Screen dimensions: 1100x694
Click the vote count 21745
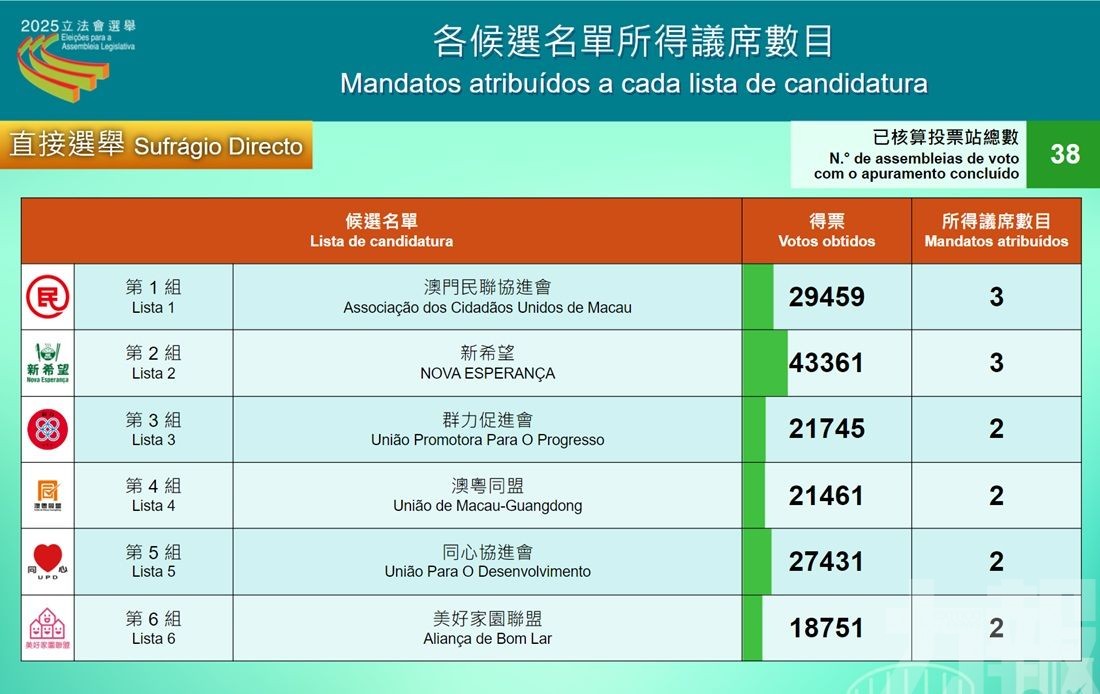(x=826, y=429)
